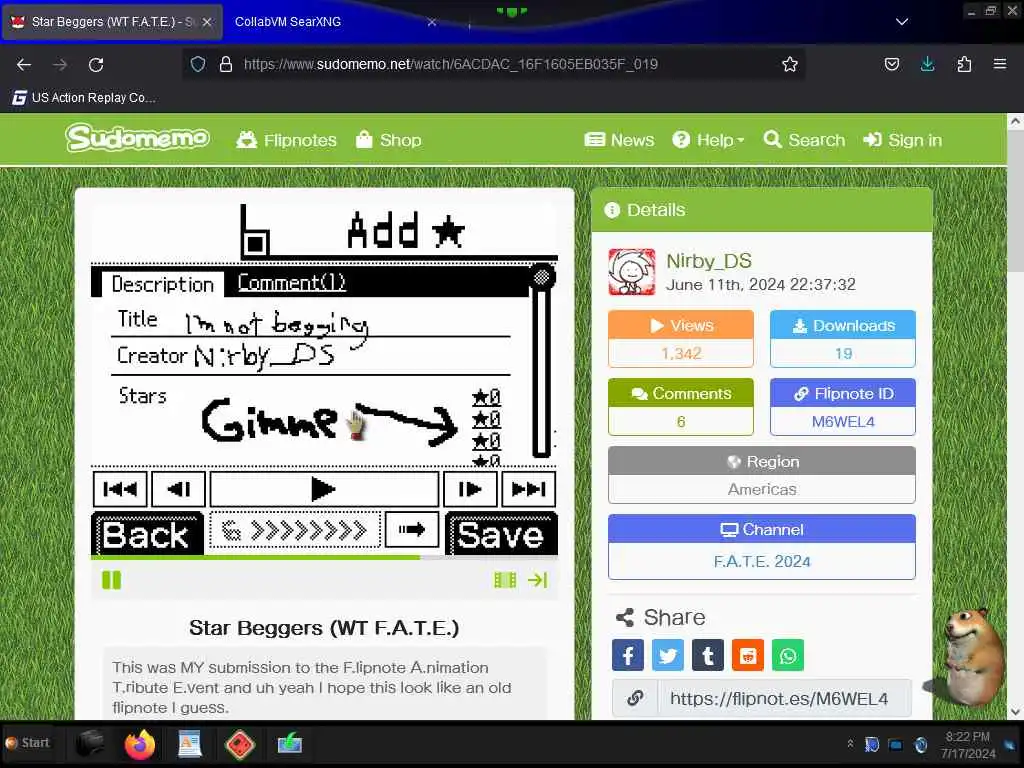The image size is (1024, 768).
Task: Open the Shop page
Action: coord(388,140)
